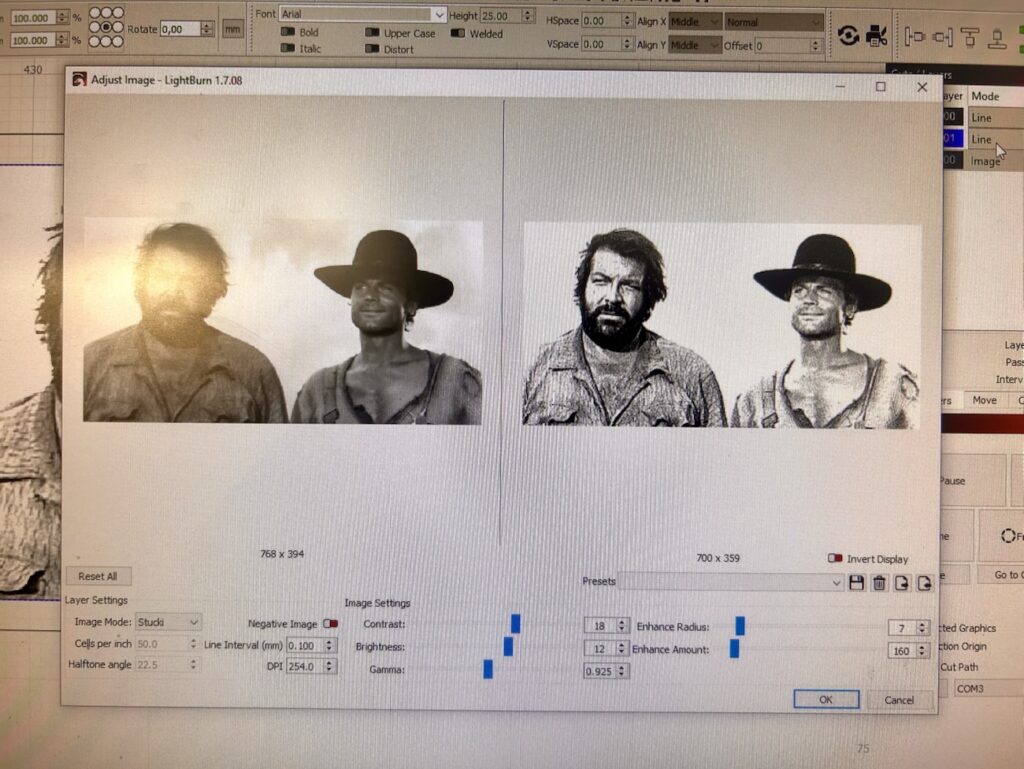Click the Contrast slider handle
1024x769 pixels.
(x=515, y=623)
